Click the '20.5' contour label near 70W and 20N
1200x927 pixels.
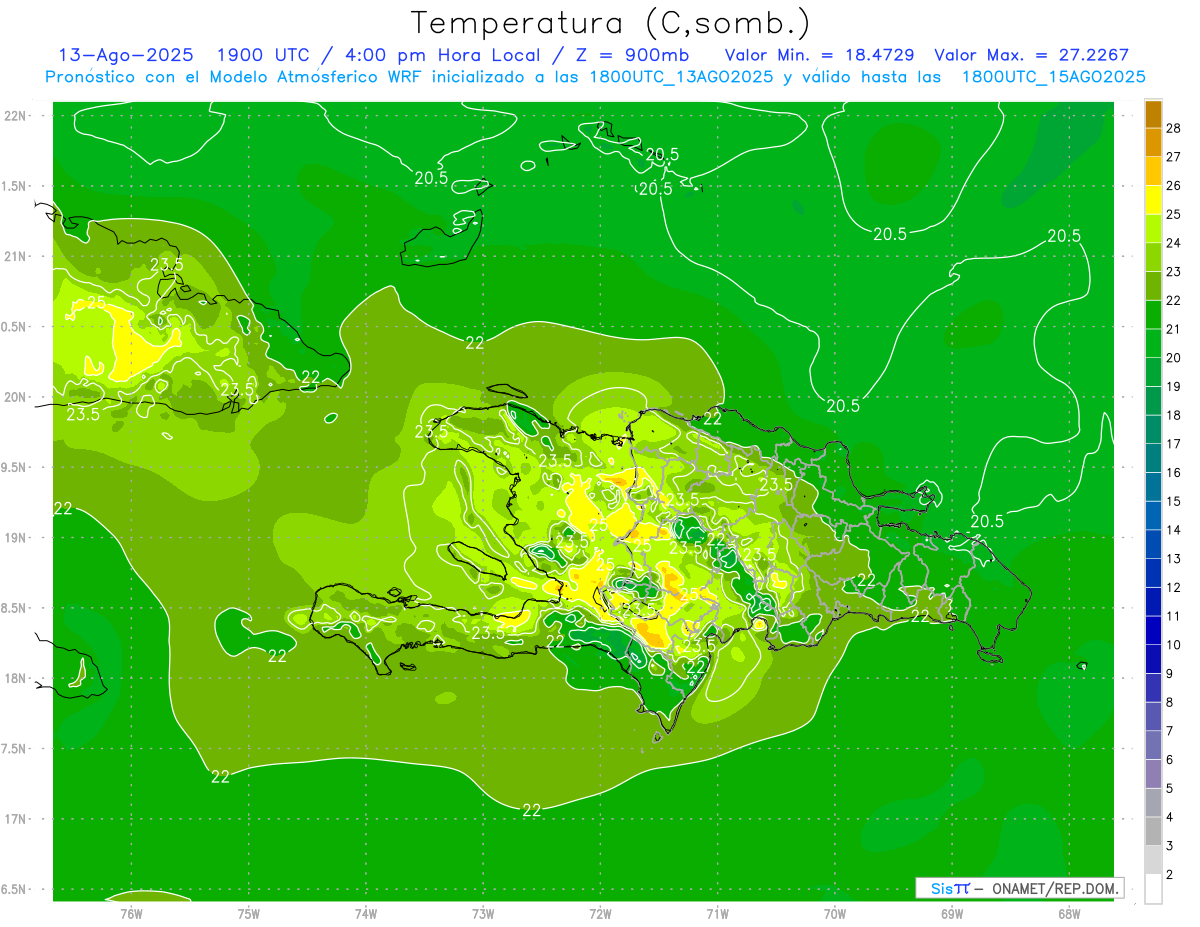click(843, 405)
